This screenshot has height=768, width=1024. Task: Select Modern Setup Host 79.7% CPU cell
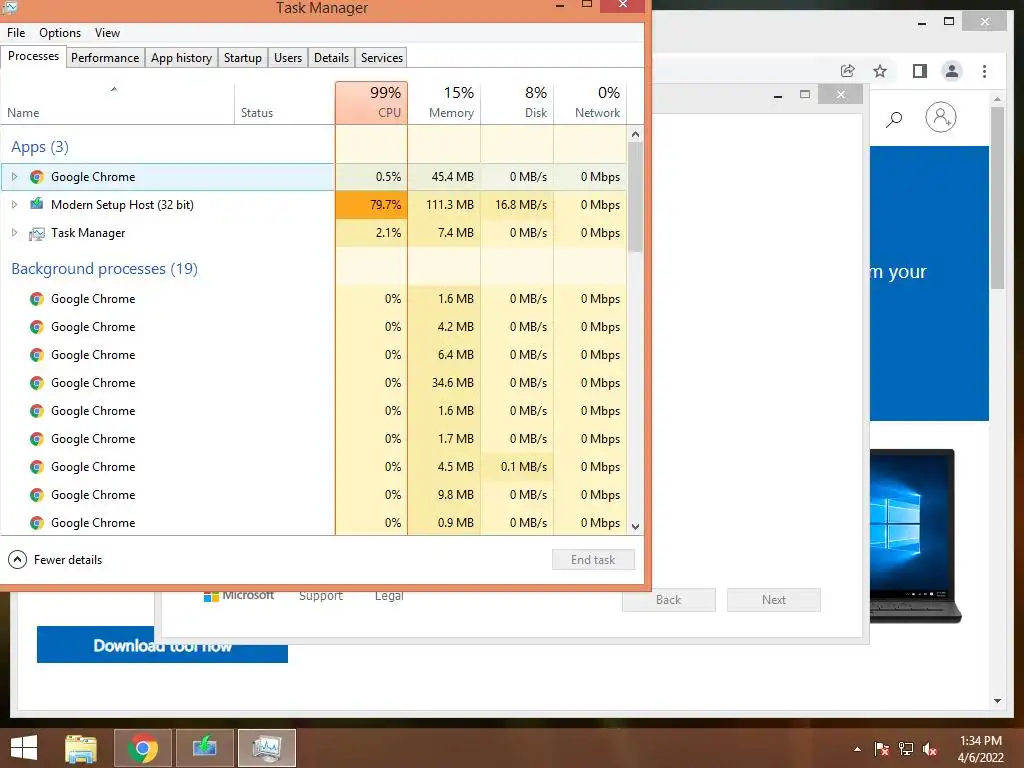tap(372, 205)
